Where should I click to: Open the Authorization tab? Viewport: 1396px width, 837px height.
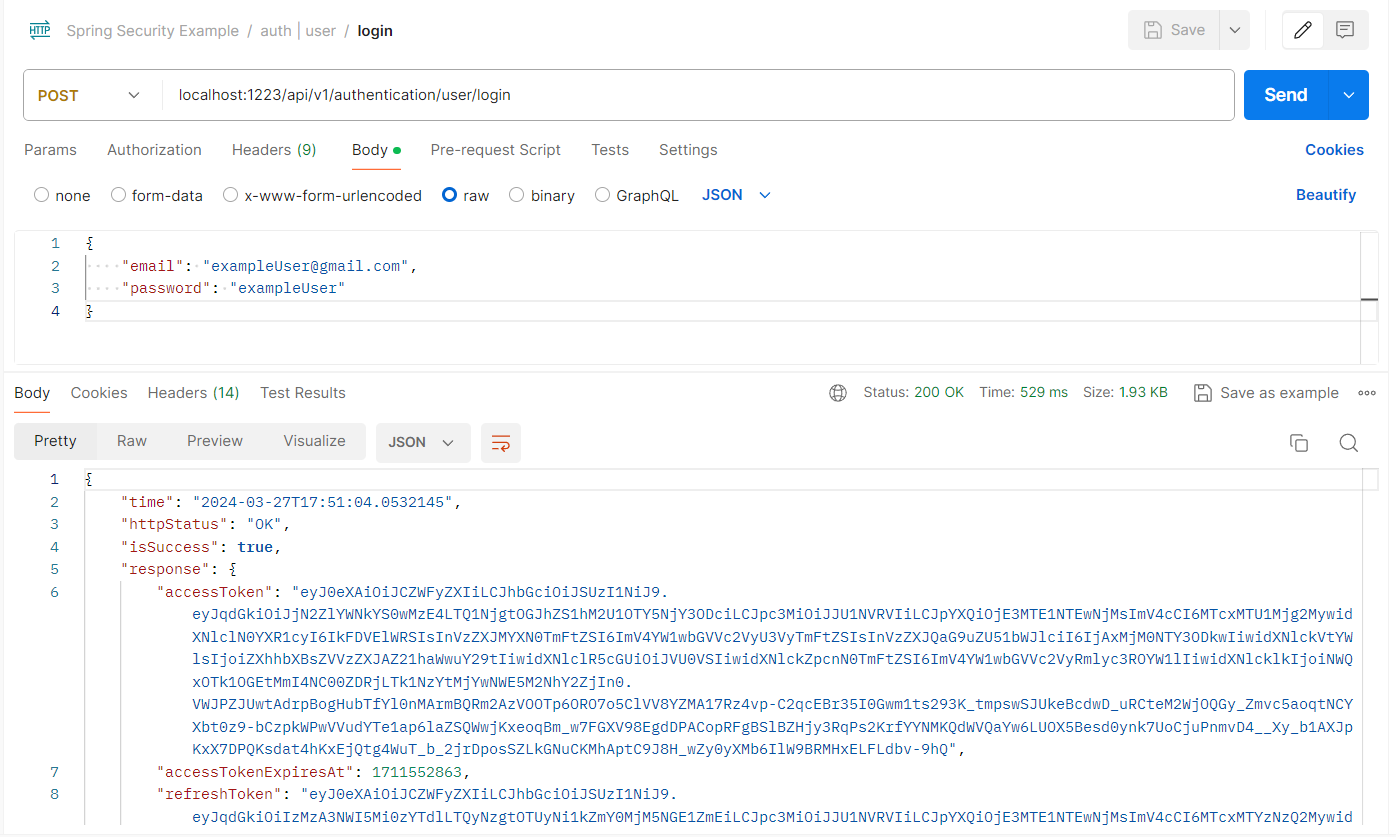coord(154,150)
